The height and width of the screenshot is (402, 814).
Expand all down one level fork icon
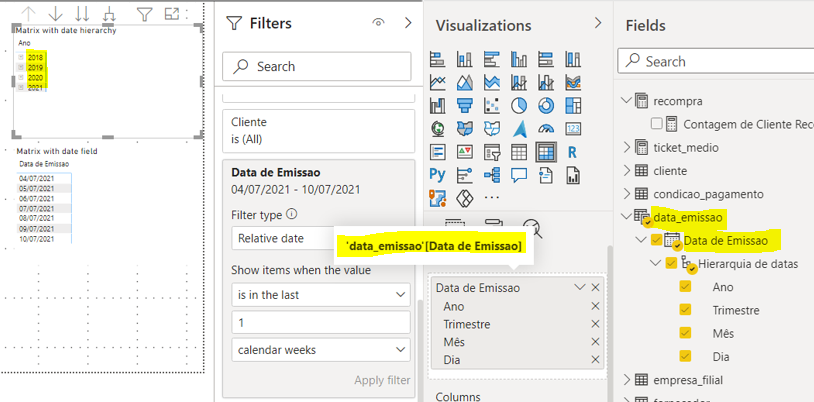[x=109, y=14]
